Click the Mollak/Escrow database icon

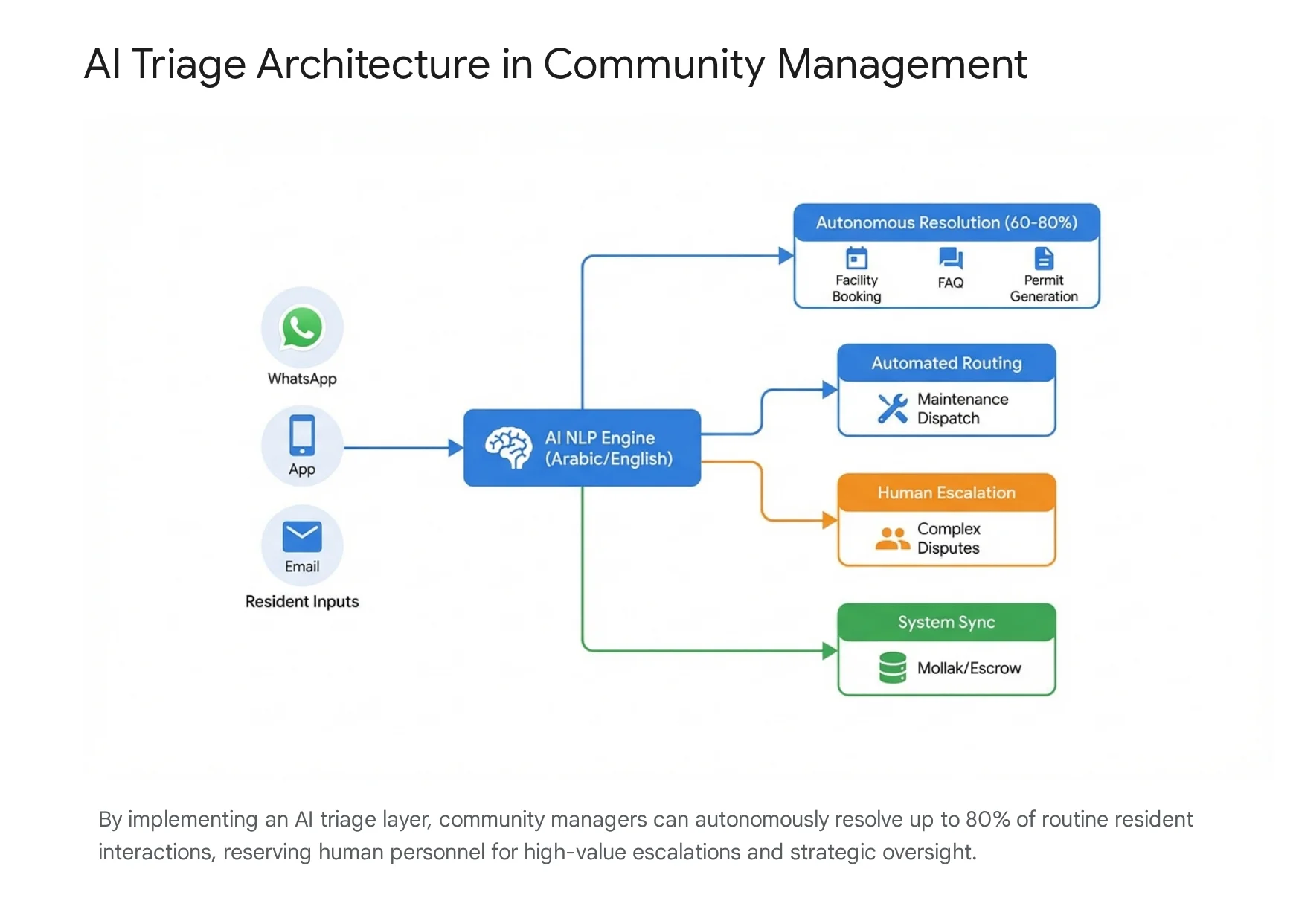(893, 667)
